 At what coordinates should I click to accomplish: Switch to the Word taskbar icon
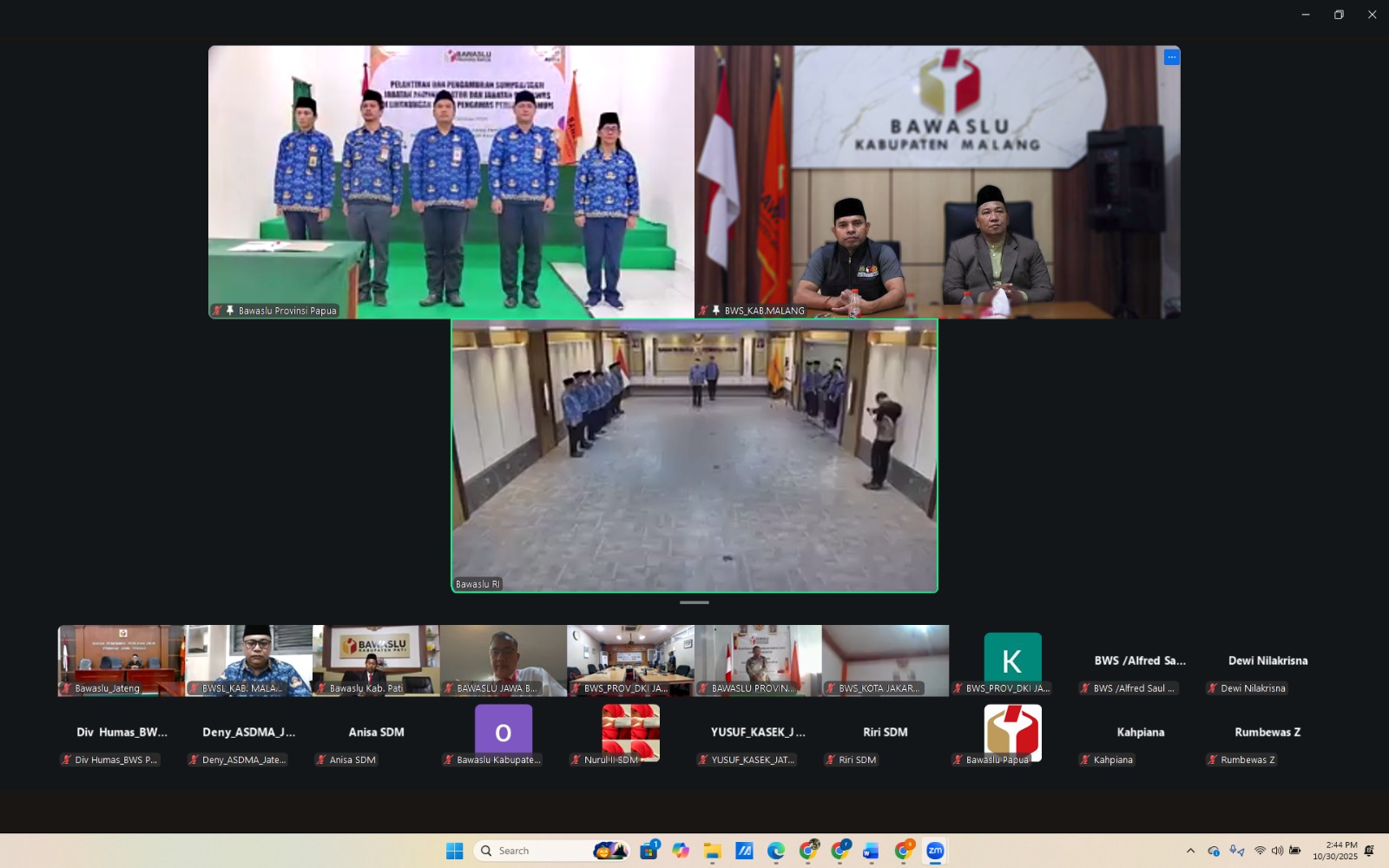871,851
